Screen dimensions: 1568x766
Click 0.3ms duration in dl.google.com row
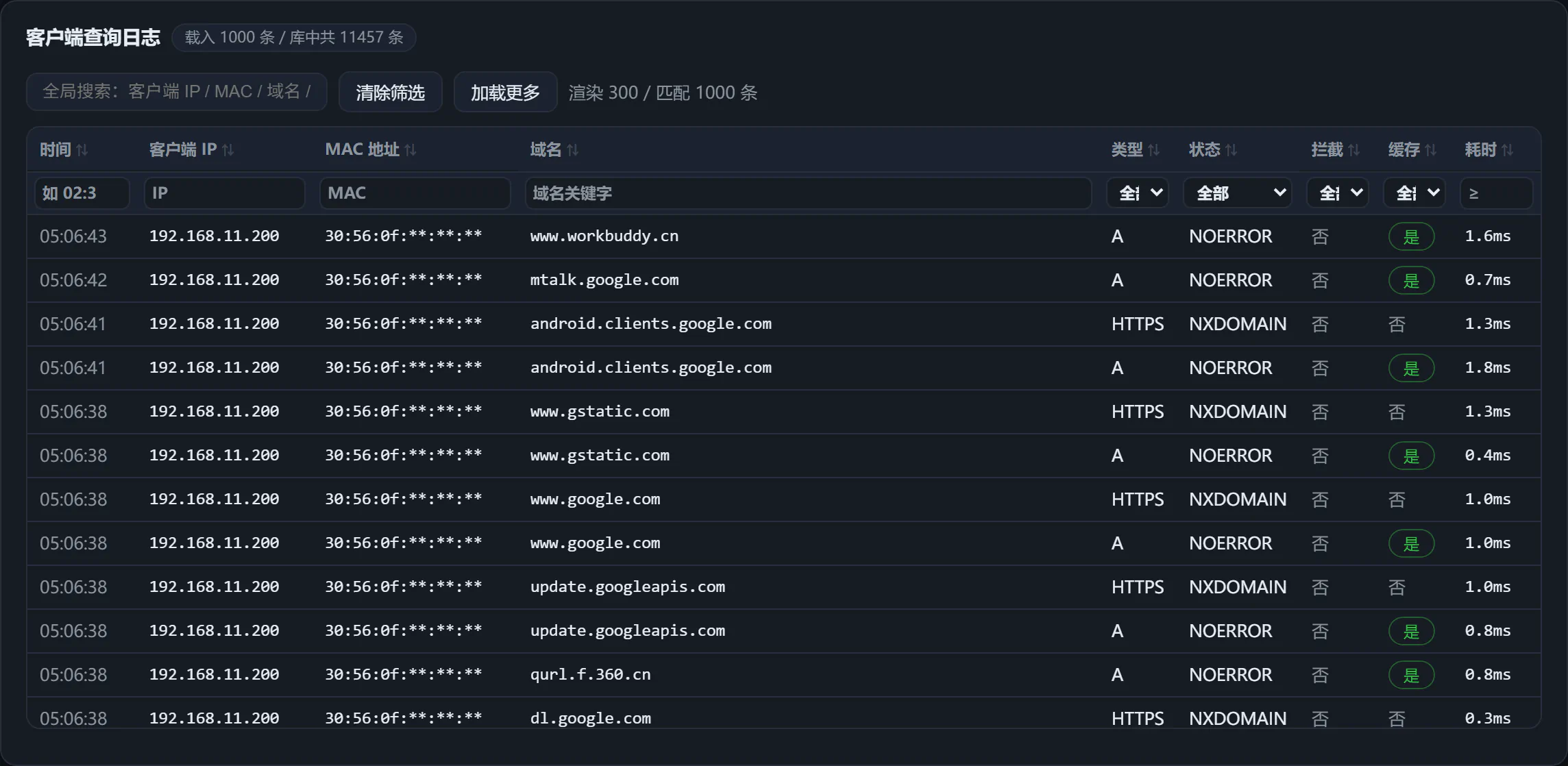pyautogui.click(x=1488, y=719)
